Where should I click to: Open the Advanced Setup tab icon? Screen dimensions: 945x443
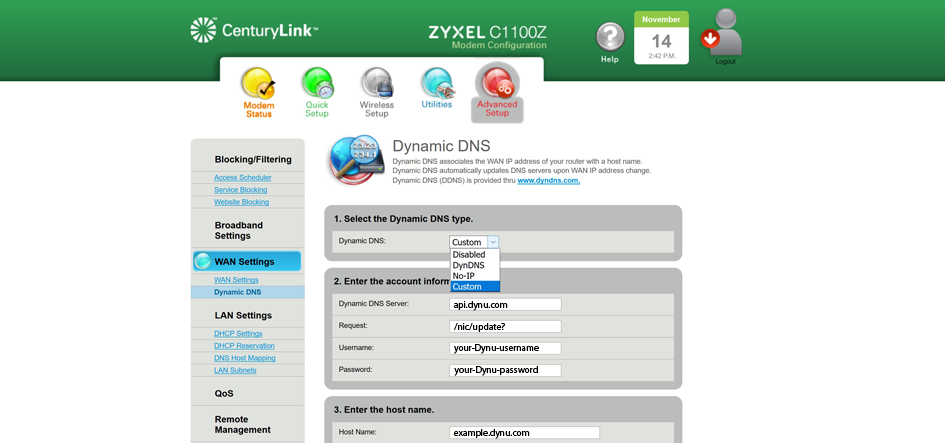coord(497,83)
